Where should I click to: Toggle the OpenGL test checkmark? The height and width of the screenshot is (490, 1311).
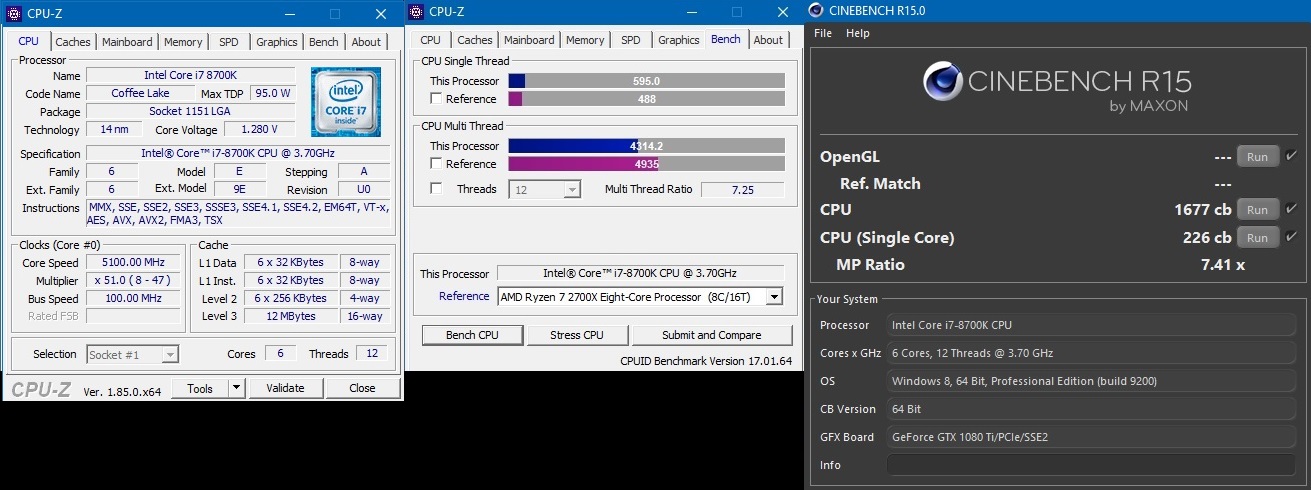1292,156
